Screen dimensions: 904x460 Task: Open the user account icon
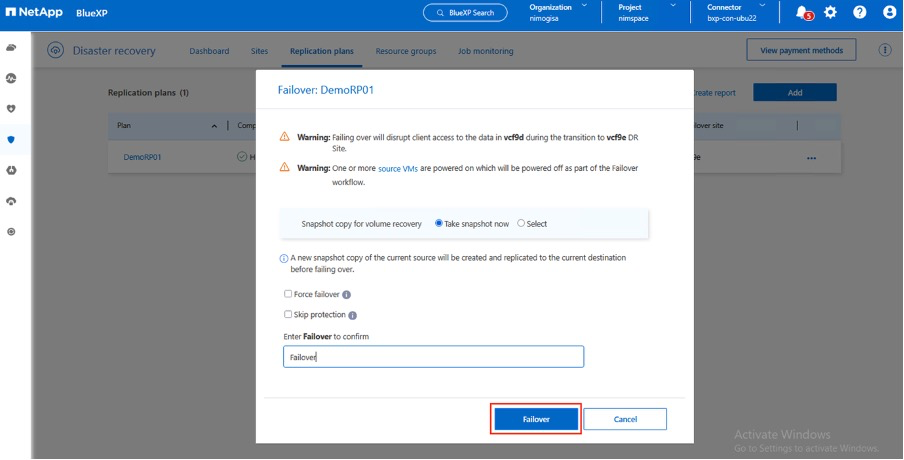pyautogui.click(x=889, y=13)
